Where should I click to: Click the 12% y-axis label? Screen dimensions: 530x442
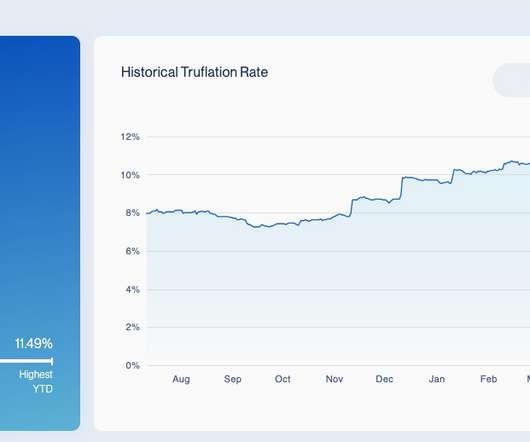pyautogui.click(x=130, y=137)
